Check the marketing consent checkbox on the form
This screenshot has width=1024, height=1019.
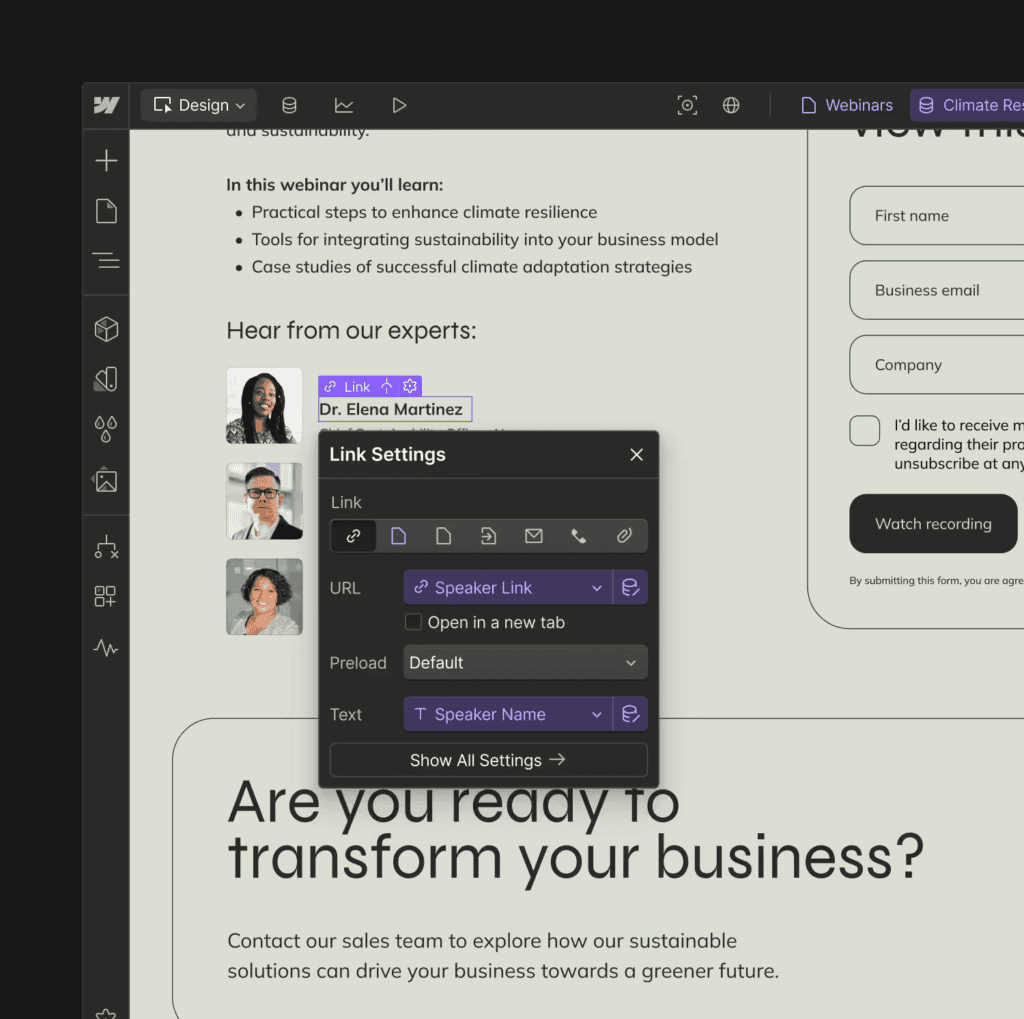pyautogui.click(x=864, y=430)
